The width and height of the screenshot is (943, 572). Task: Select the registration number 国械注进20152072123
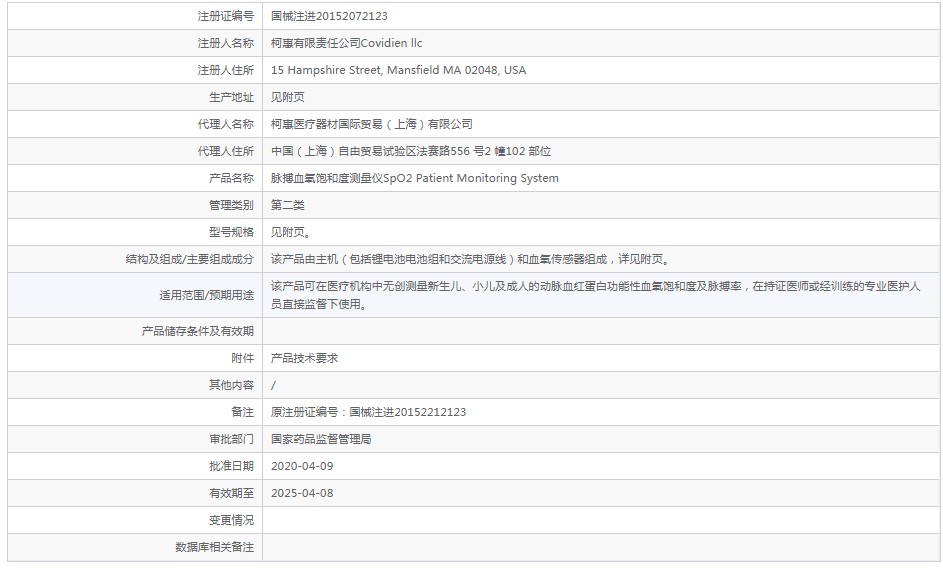click(x=329, y=16)
